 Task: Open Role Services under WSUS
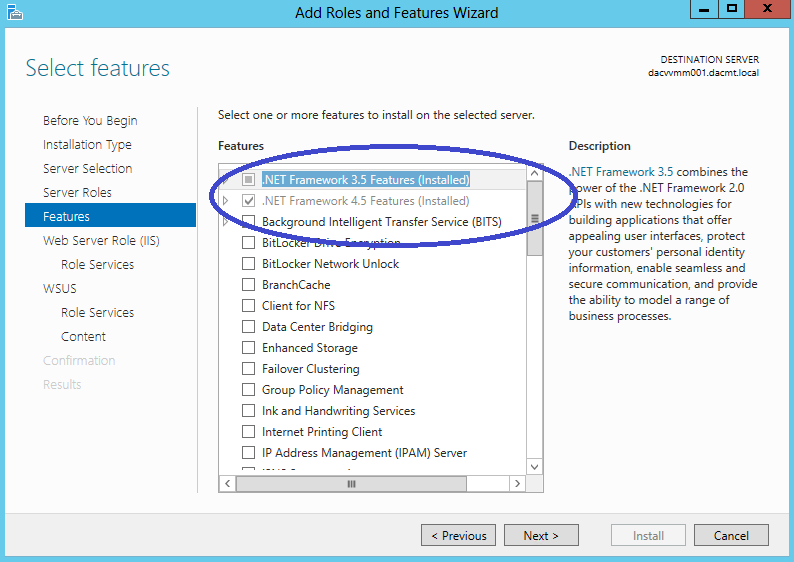[97, 312]
